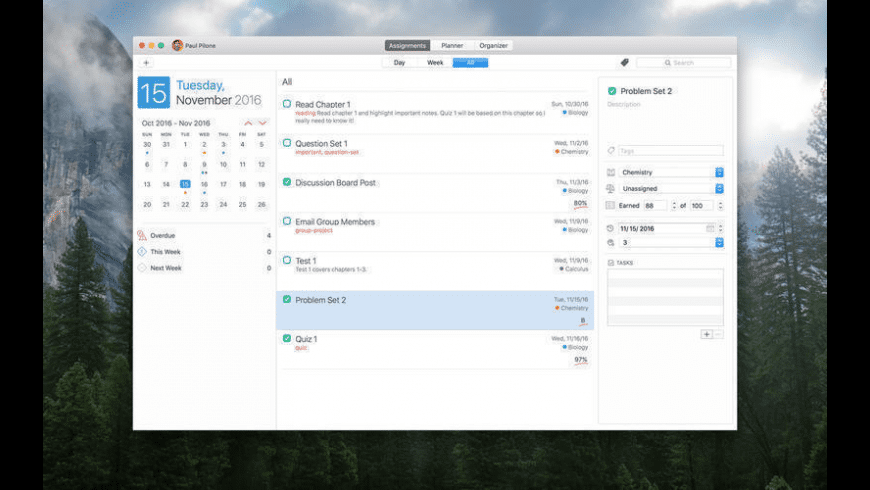Click the This Week diamond icon

[142, 252]
